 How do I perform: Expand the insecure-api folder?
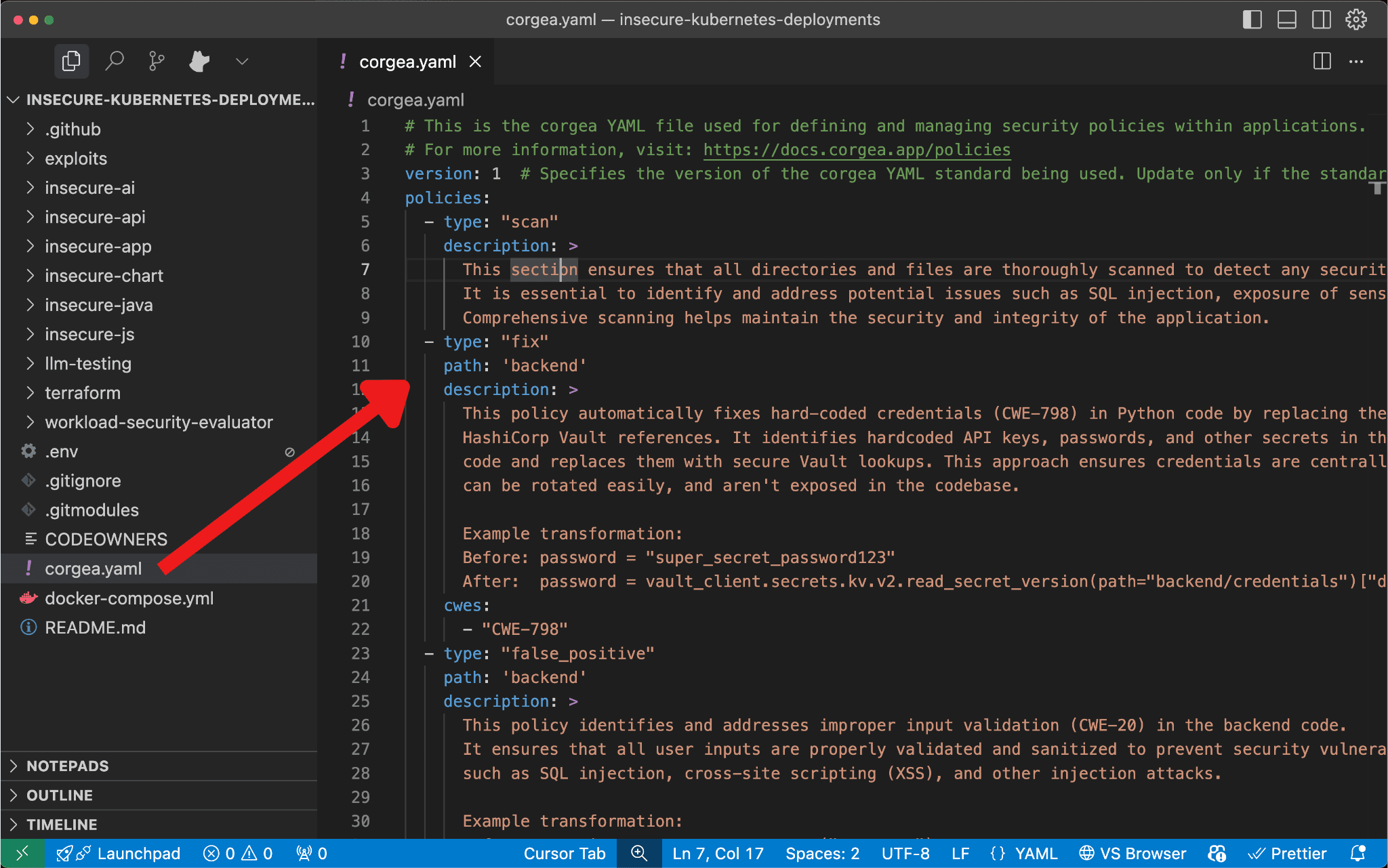tap(95, 217)
